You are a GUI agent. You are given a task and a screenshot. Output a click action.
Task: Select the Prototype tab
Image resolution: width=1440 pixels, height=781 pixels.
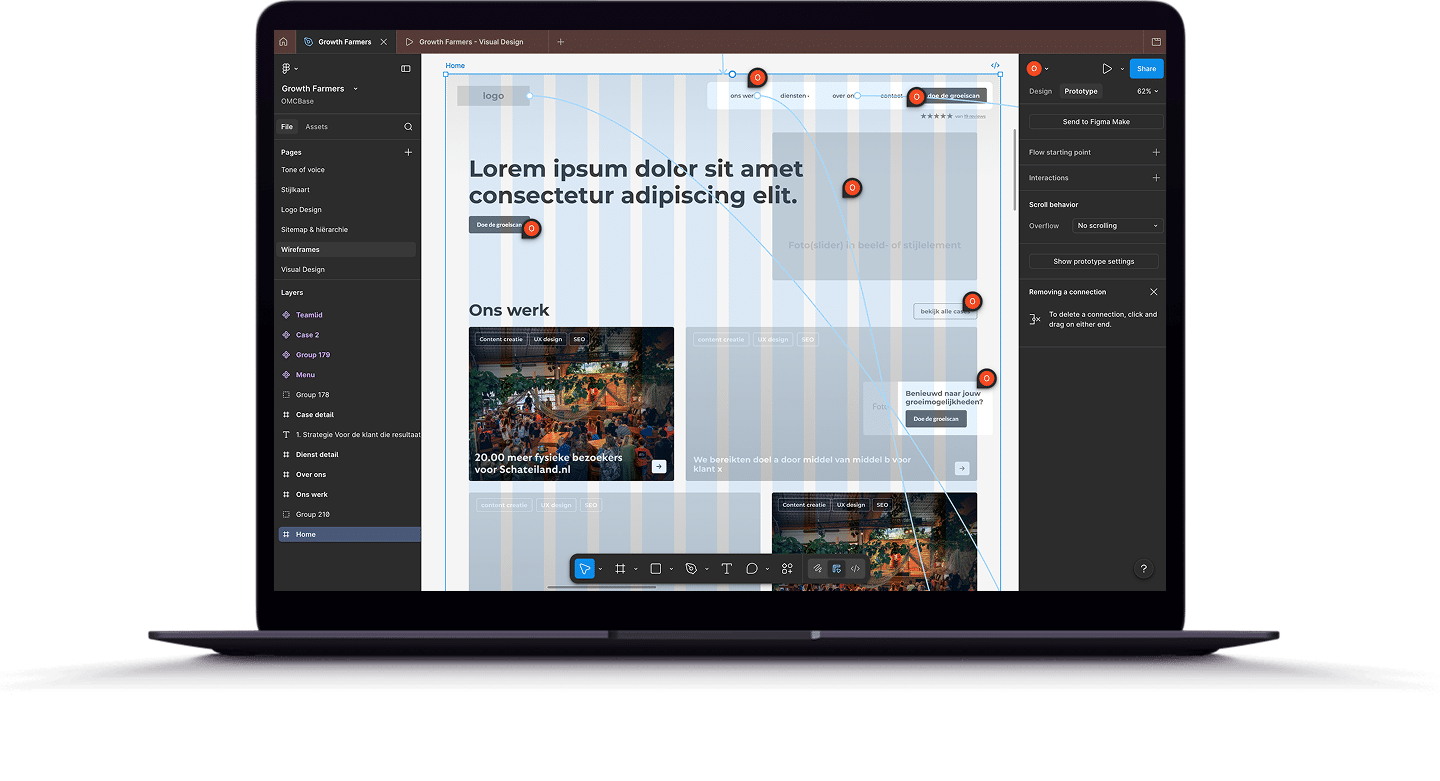(x=1080, y=91)
